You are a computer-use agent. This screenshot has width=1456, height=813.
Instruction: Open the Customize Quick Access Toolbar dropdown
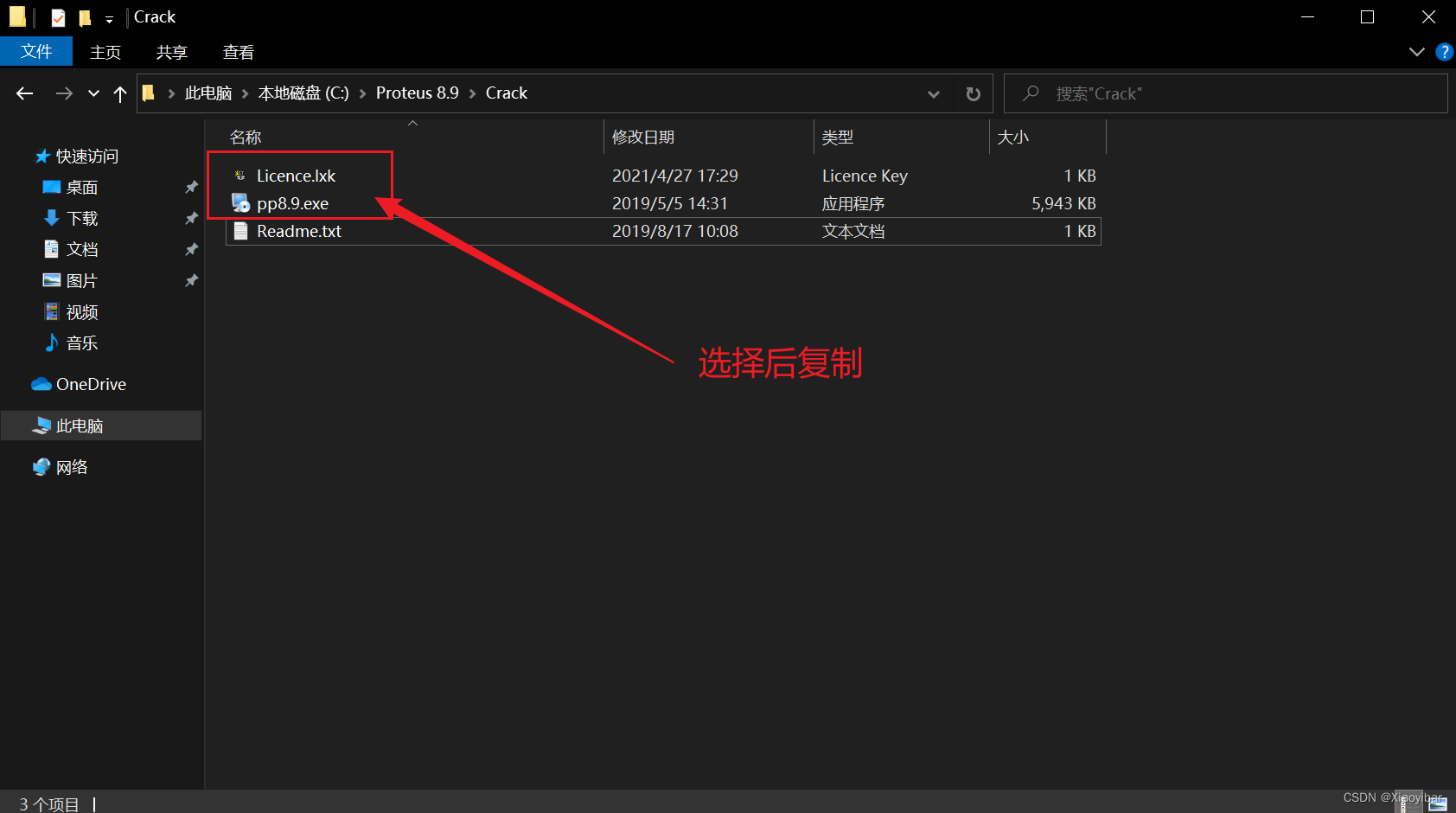[x=109, y=18]
